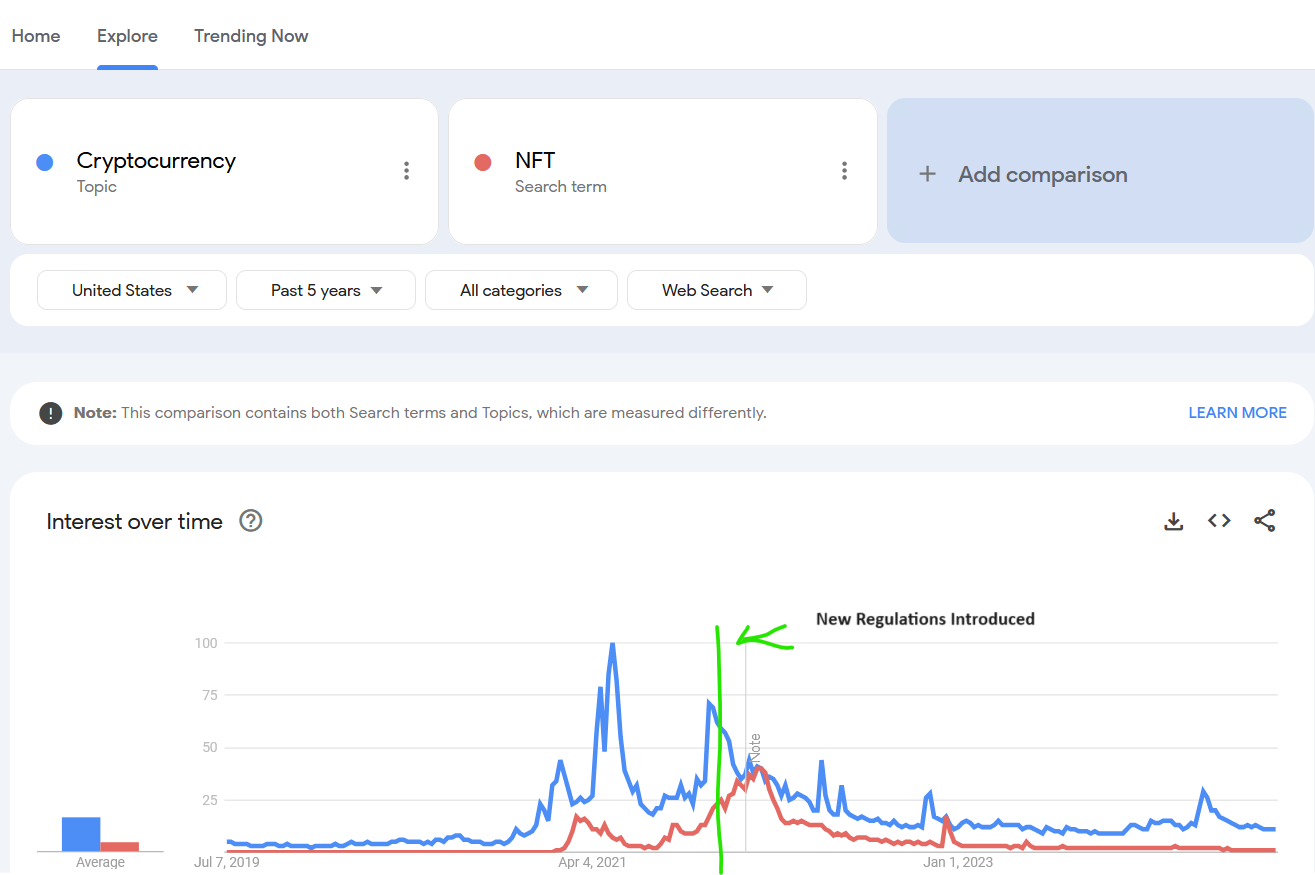Click the red dot next to NFT
The height and width of the screenshot is (875, 1315).
483,162
